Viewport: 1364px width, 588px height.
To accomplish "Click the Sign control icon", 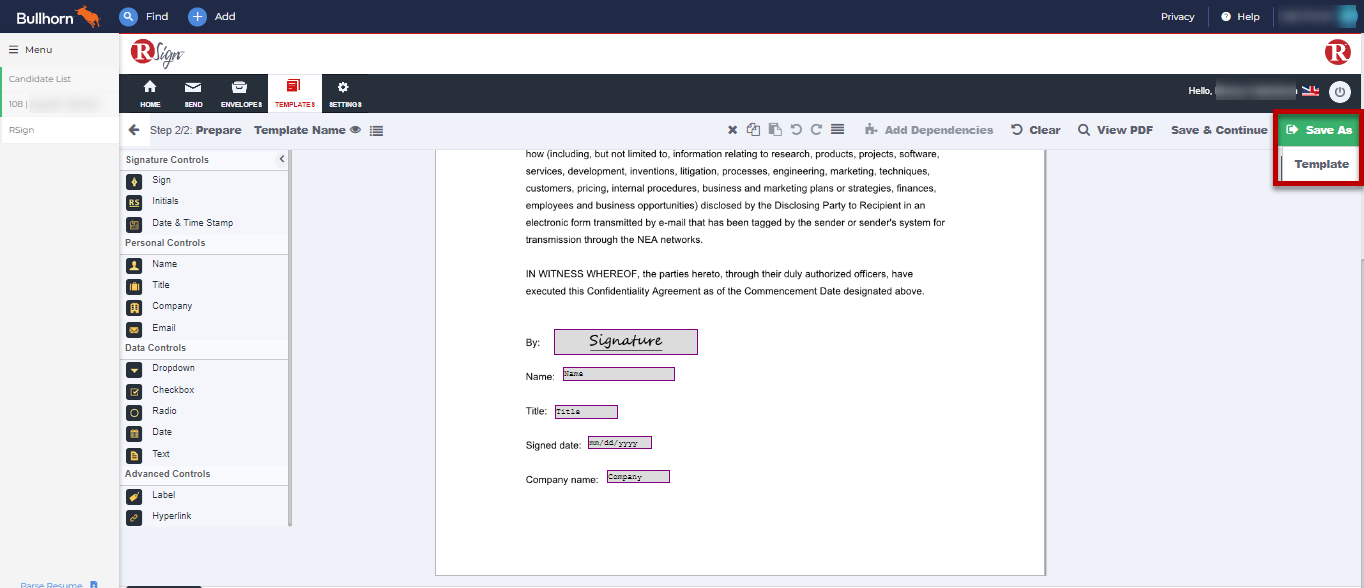I will pyautogui.click(x=134, y=181).
